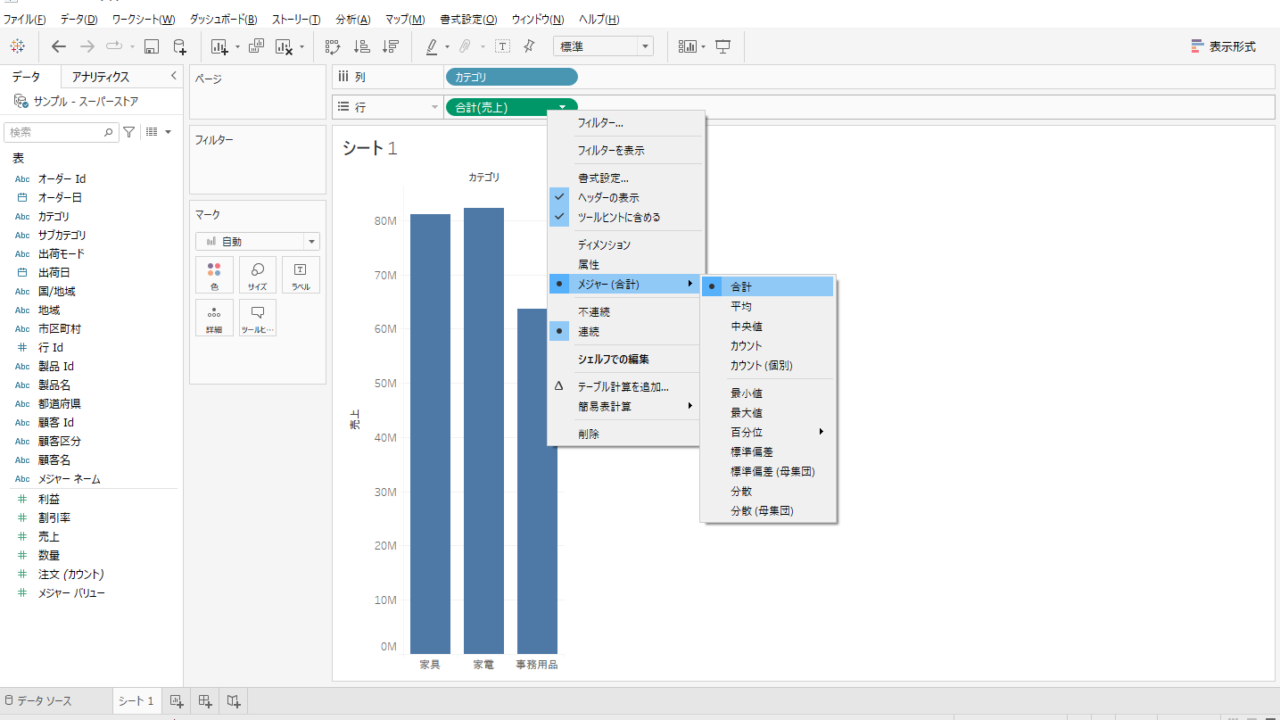
Task: Click new worksheet tab icon at bottom
Action: tap(176, 701)
